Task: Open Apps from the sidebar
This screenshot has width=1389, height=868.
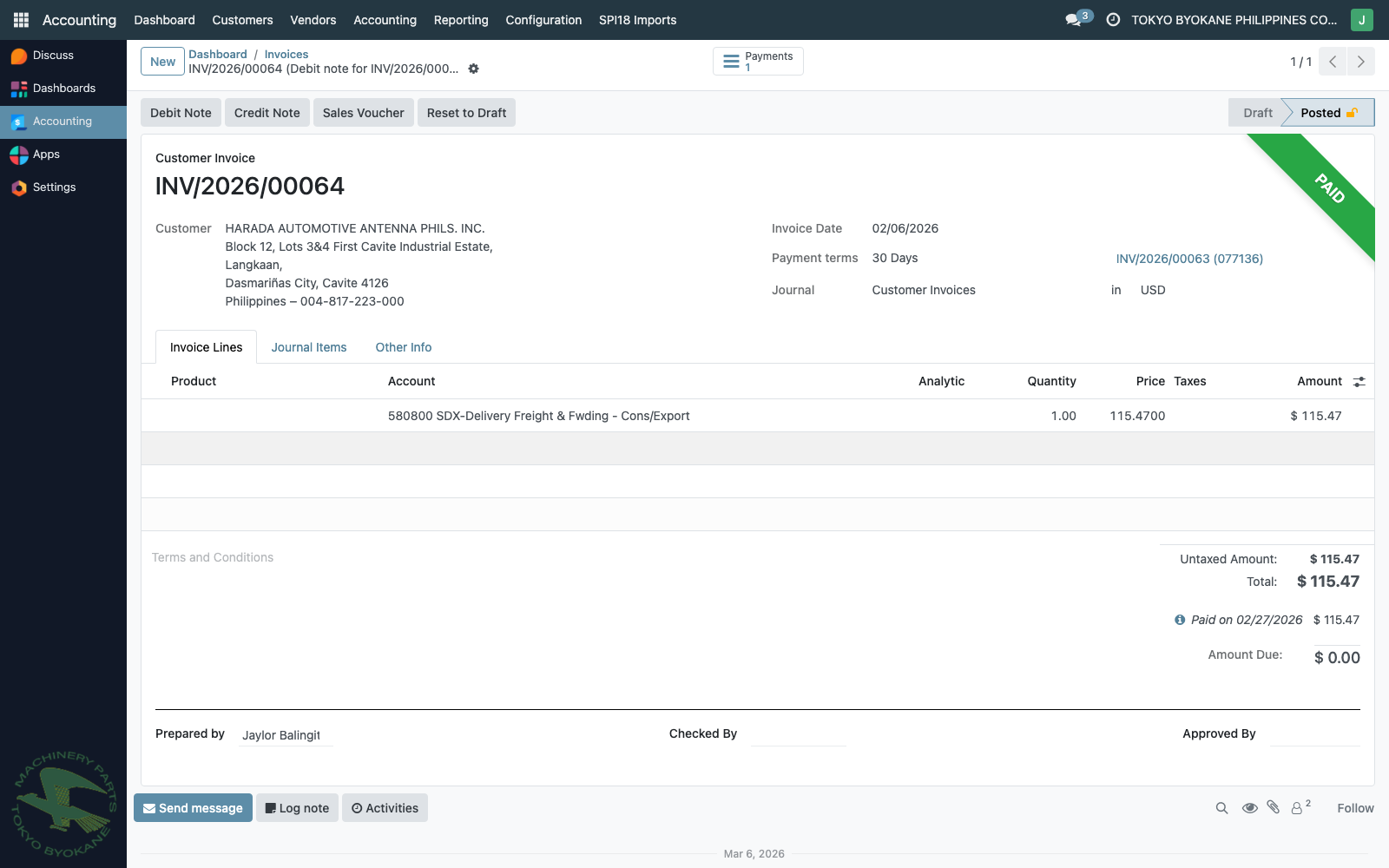Action: (x=63, y=155)
